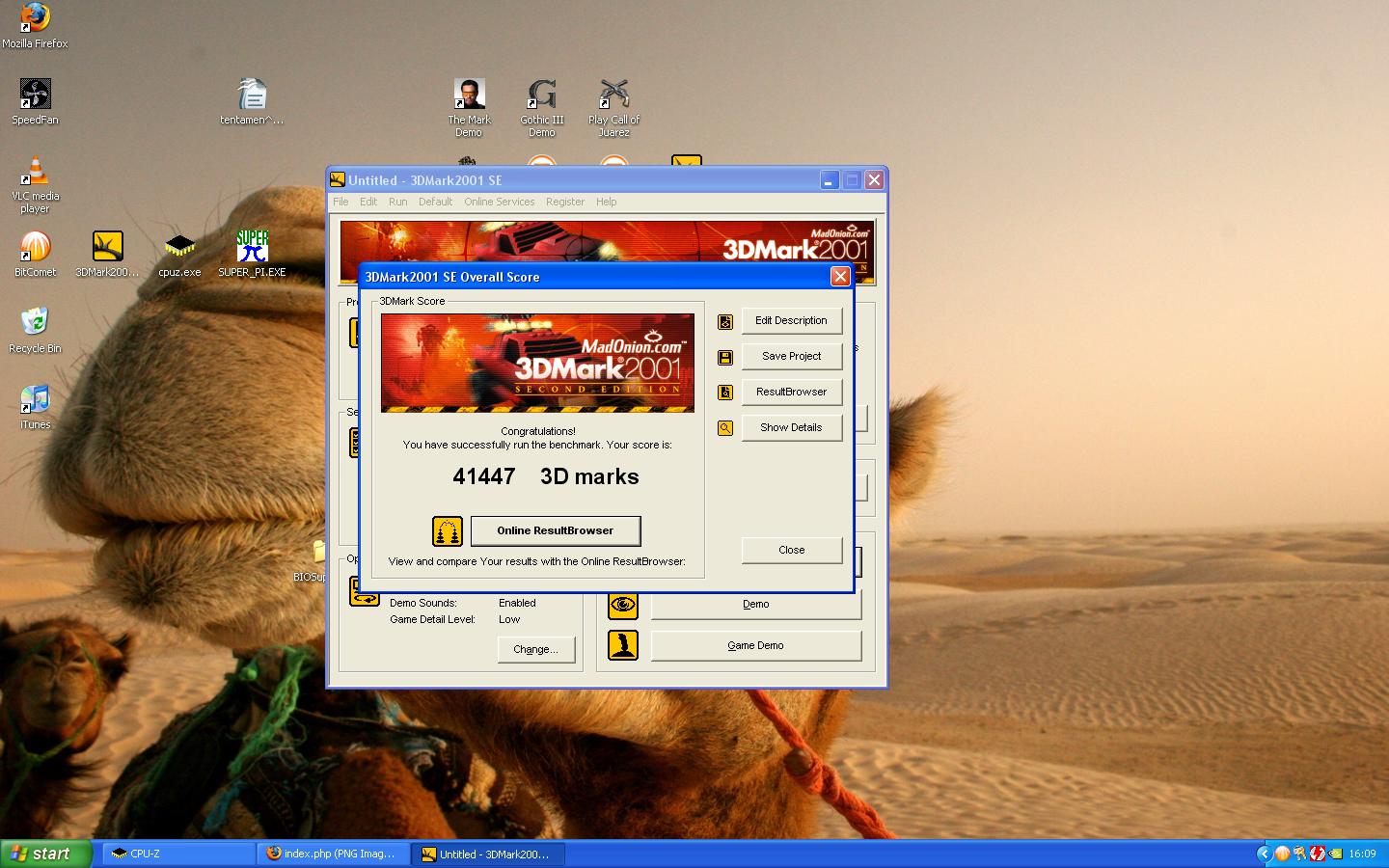Open the Edit menu in 3DMark2001 SE
The width and height of the screenshot is (1389, 868).
[x=368, y=202]
